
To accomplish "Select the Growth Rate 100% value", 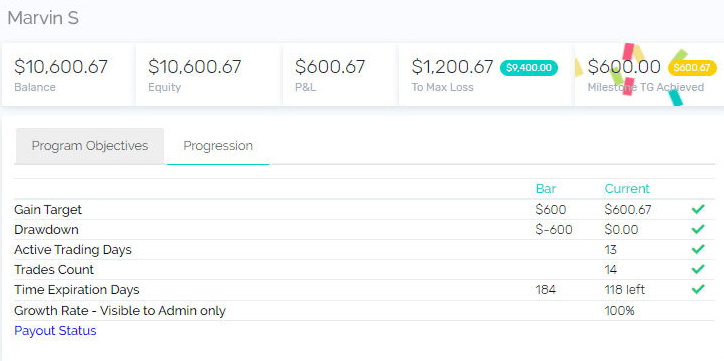I will coord(620,311).
